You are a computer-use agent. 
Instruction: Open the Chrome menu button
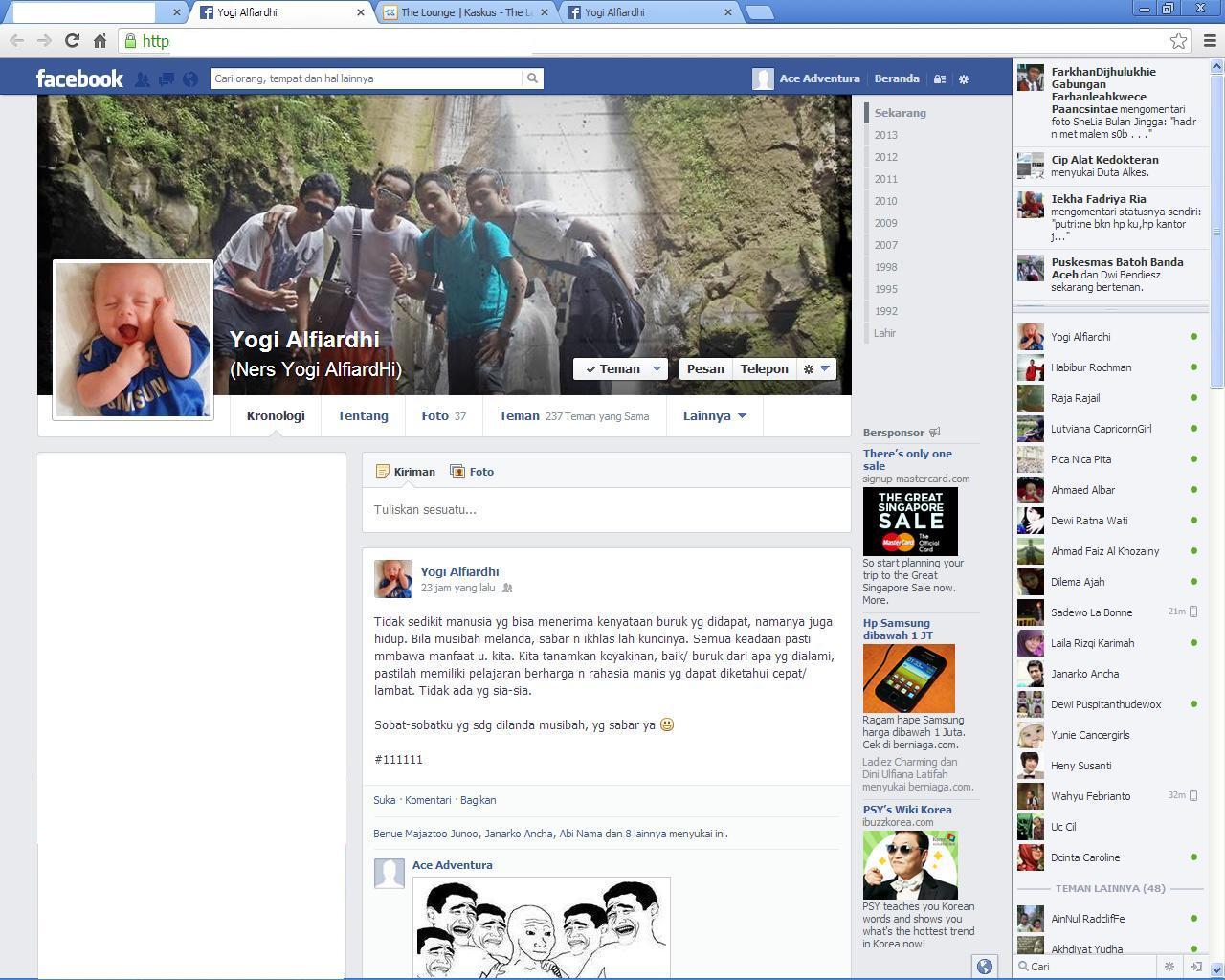(1209, 41)
